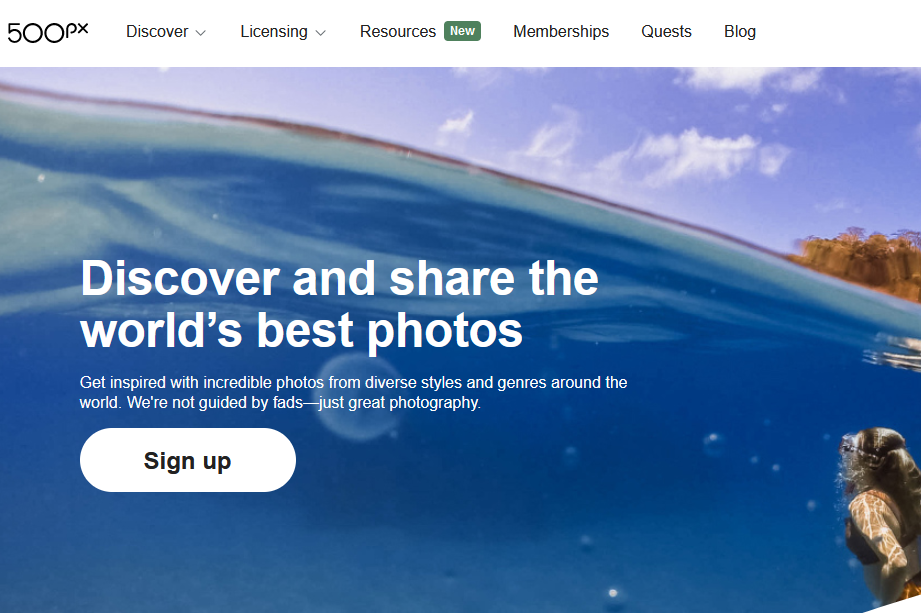
Task: Open the Discover menu
Action: click(157, 31)
